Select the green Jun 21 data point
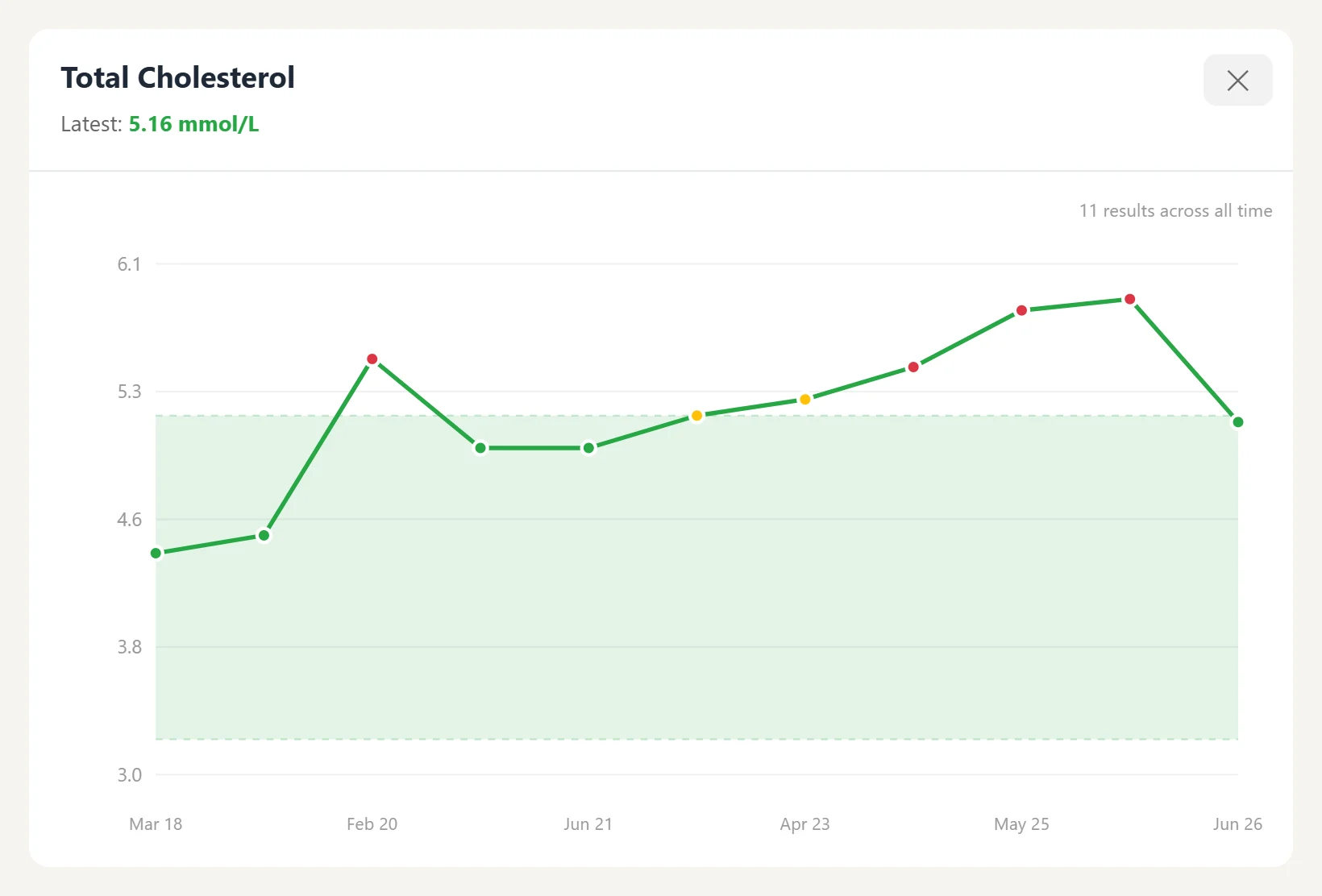The height and width of the screenshot is (896, 1322). click(x=588, y=447)
